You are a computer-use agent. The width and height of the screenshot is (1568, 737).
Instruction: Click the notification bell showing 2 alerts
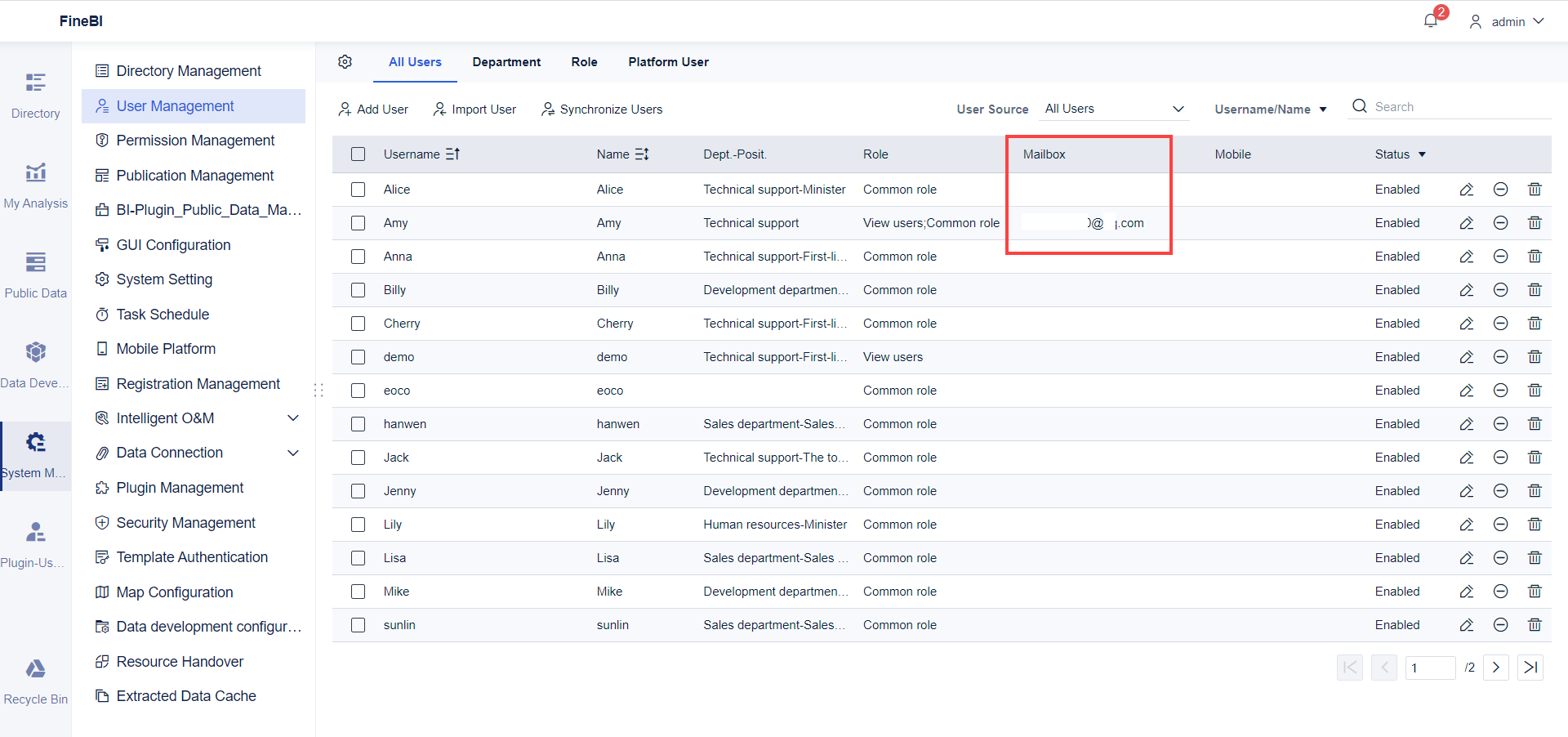[1430, 20]
